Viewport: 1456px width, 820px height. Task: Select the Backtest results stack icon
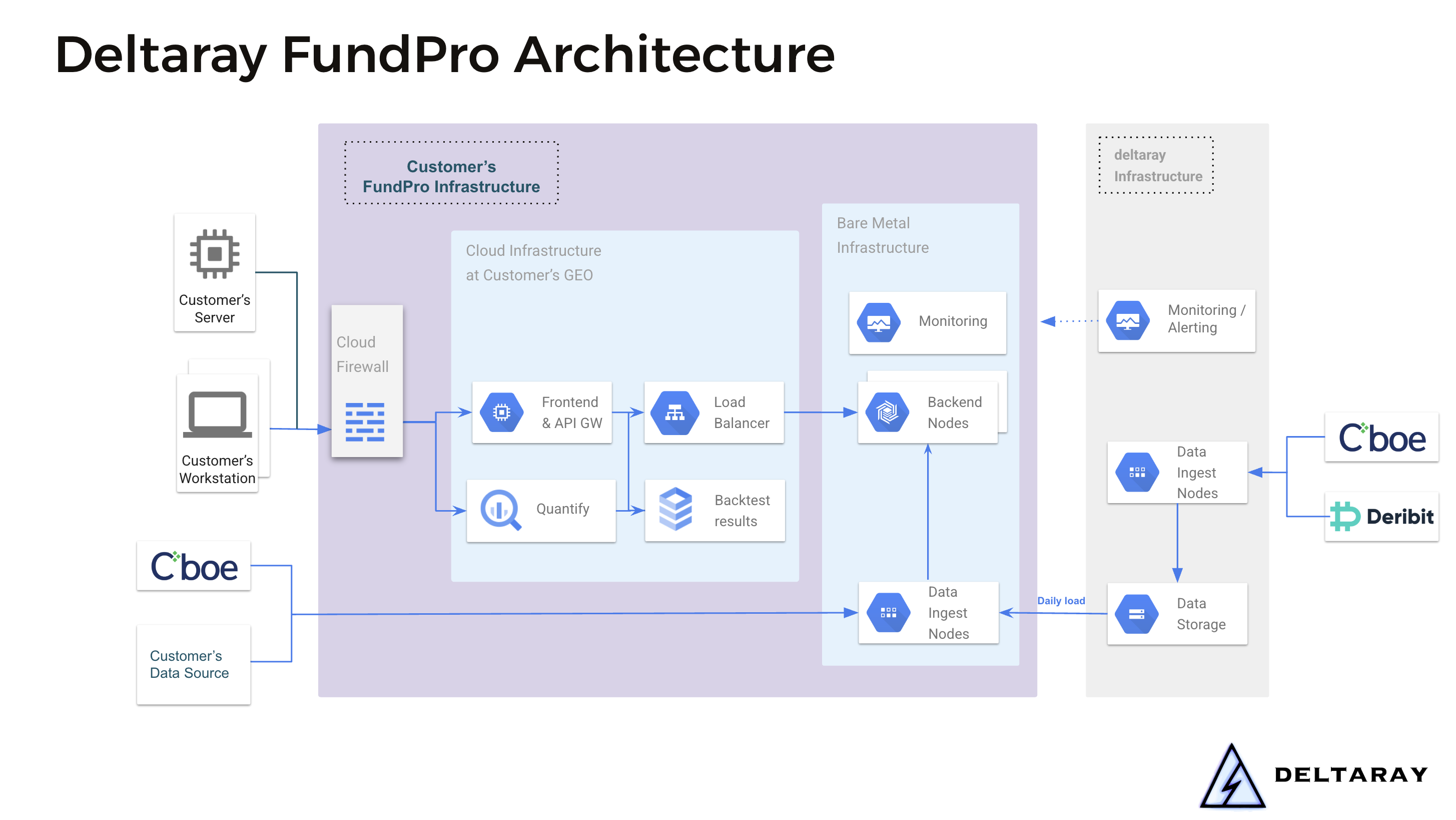tap(676, 510)
